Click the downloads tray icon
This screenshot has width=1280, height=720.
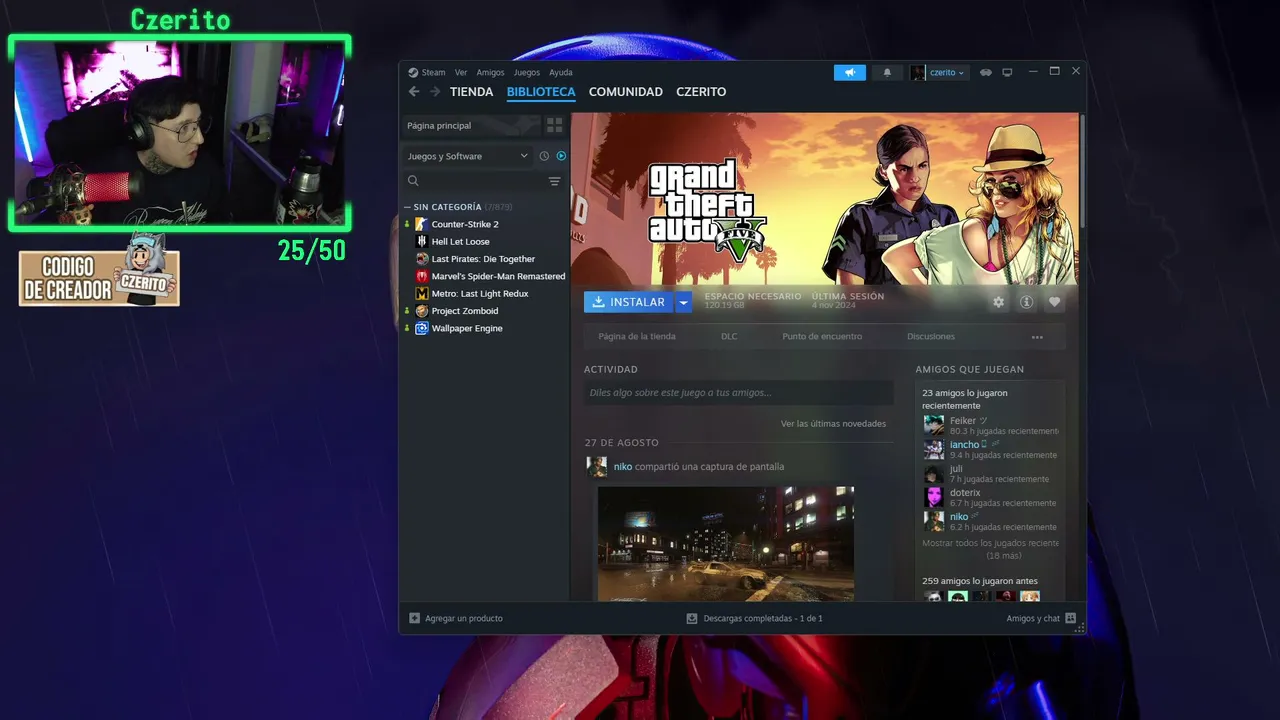tap(691, 618)
